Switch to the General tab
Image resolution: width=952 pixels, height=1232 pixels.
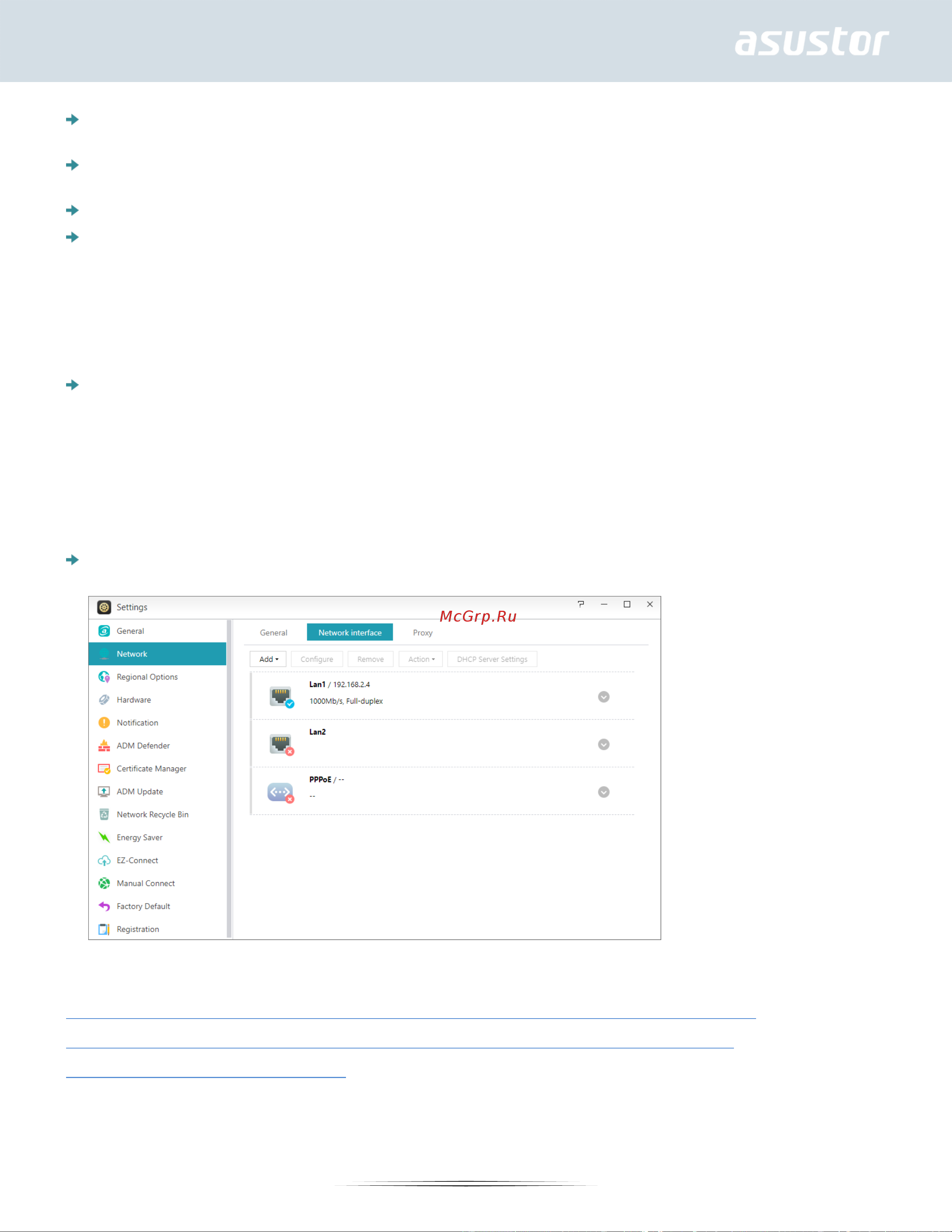tap(274, 633)
